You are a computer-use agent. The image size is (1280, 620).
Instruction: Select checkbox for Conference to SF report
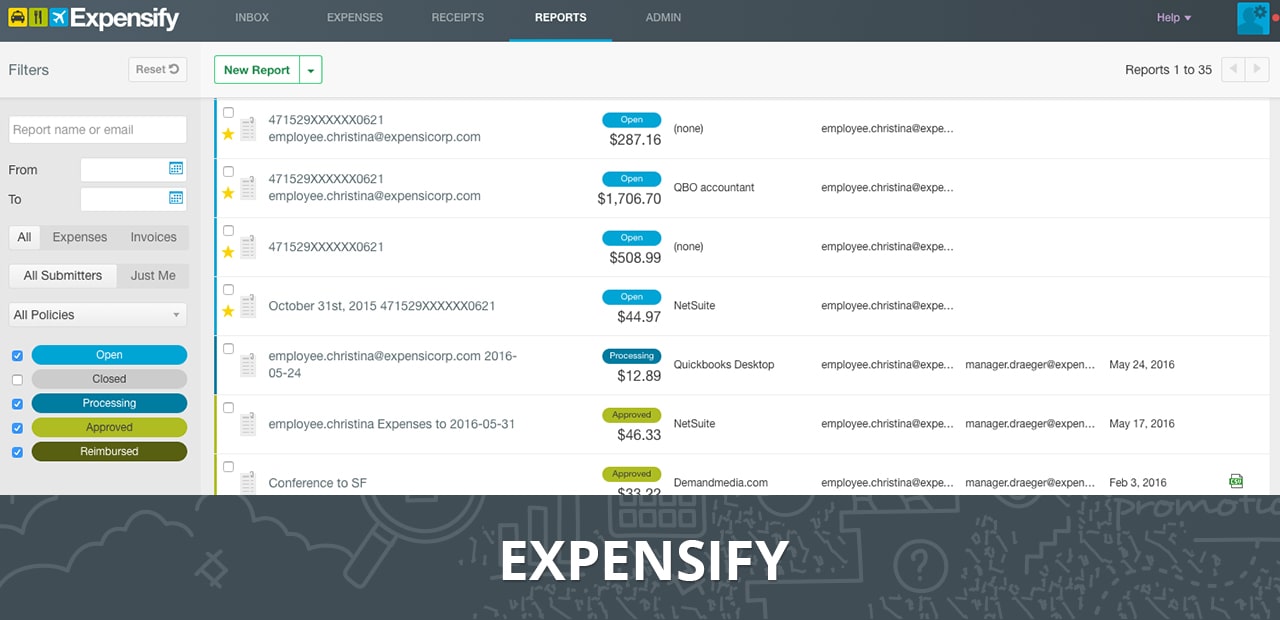[x=228, y=467]
